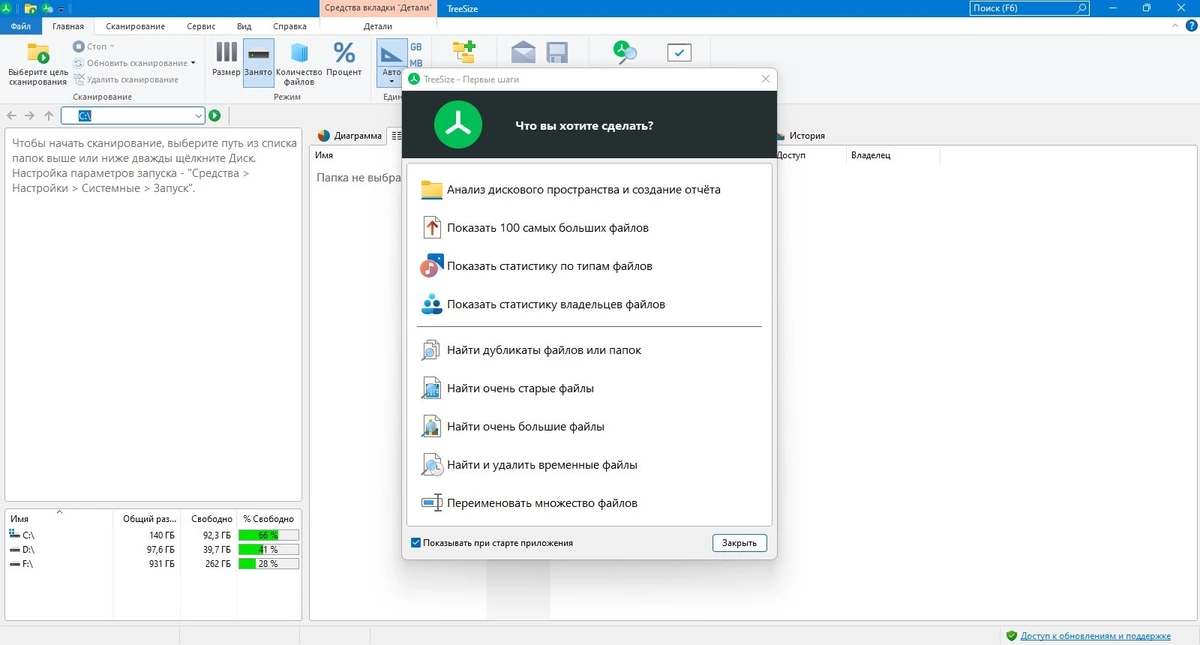Open the Детали contextual tab
Screen dimensions: 1200x645
coord(378,26)
